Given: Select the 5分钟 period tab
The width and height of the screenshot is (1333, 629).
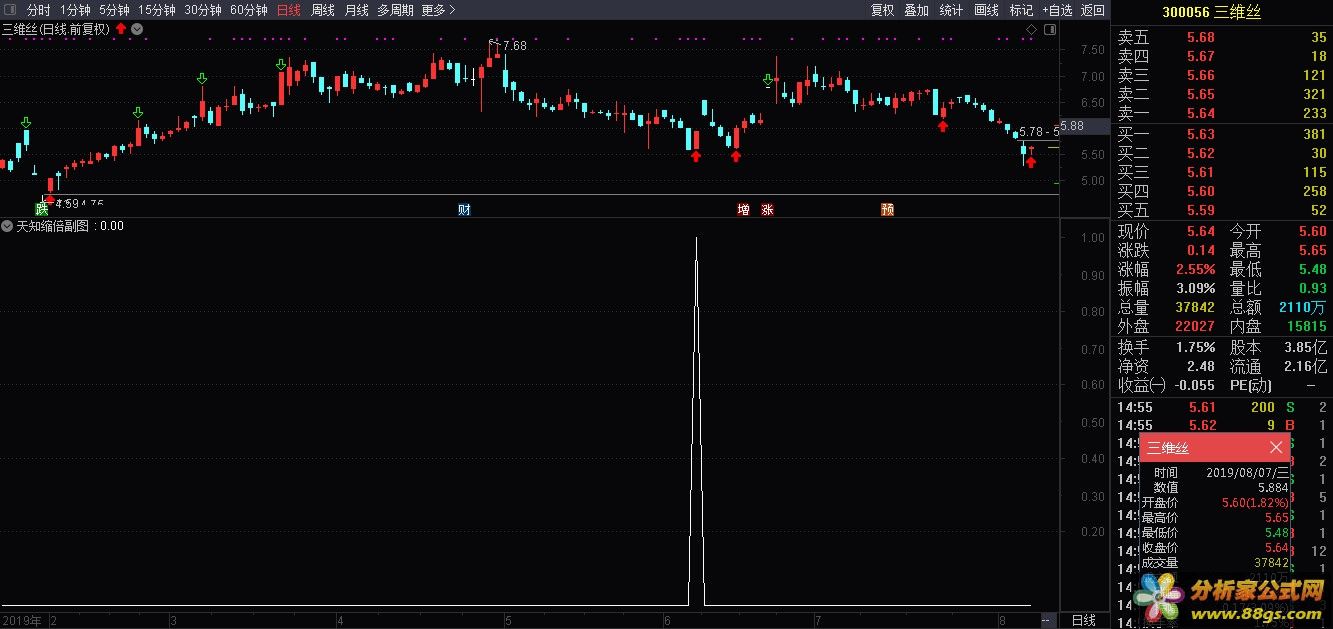Looking at the screenshot, I should [x=114, y=10].
